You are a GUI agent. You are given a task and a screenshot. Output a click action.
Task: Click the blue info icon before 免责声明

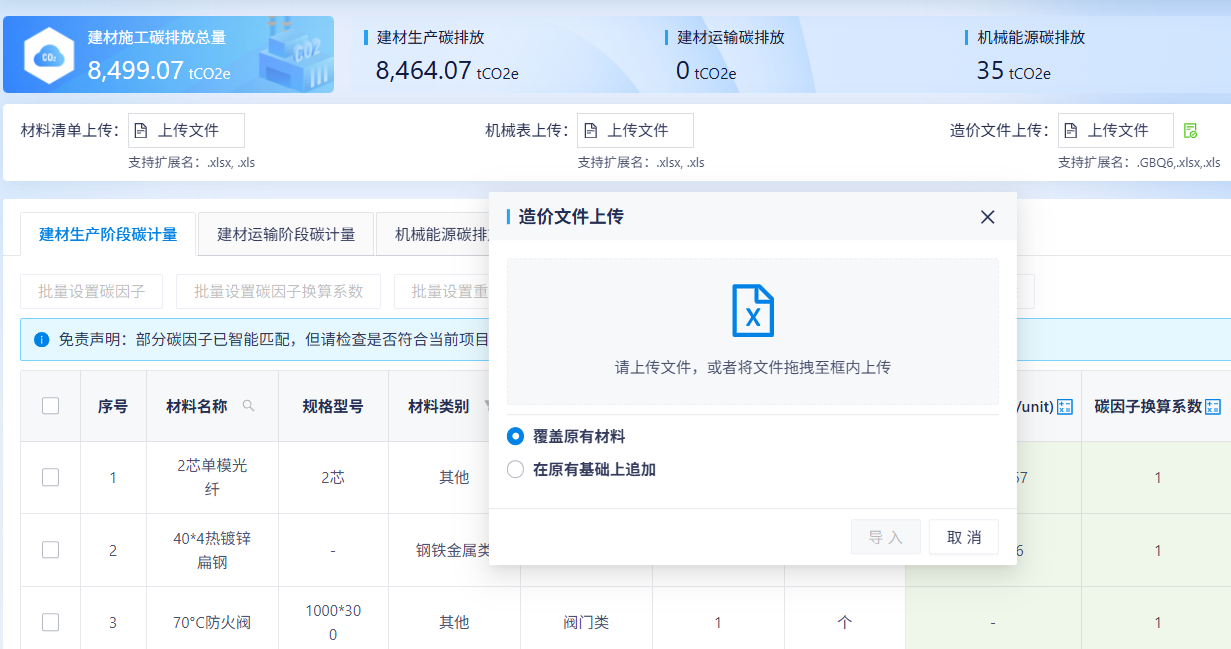click(x=41, y=340)
